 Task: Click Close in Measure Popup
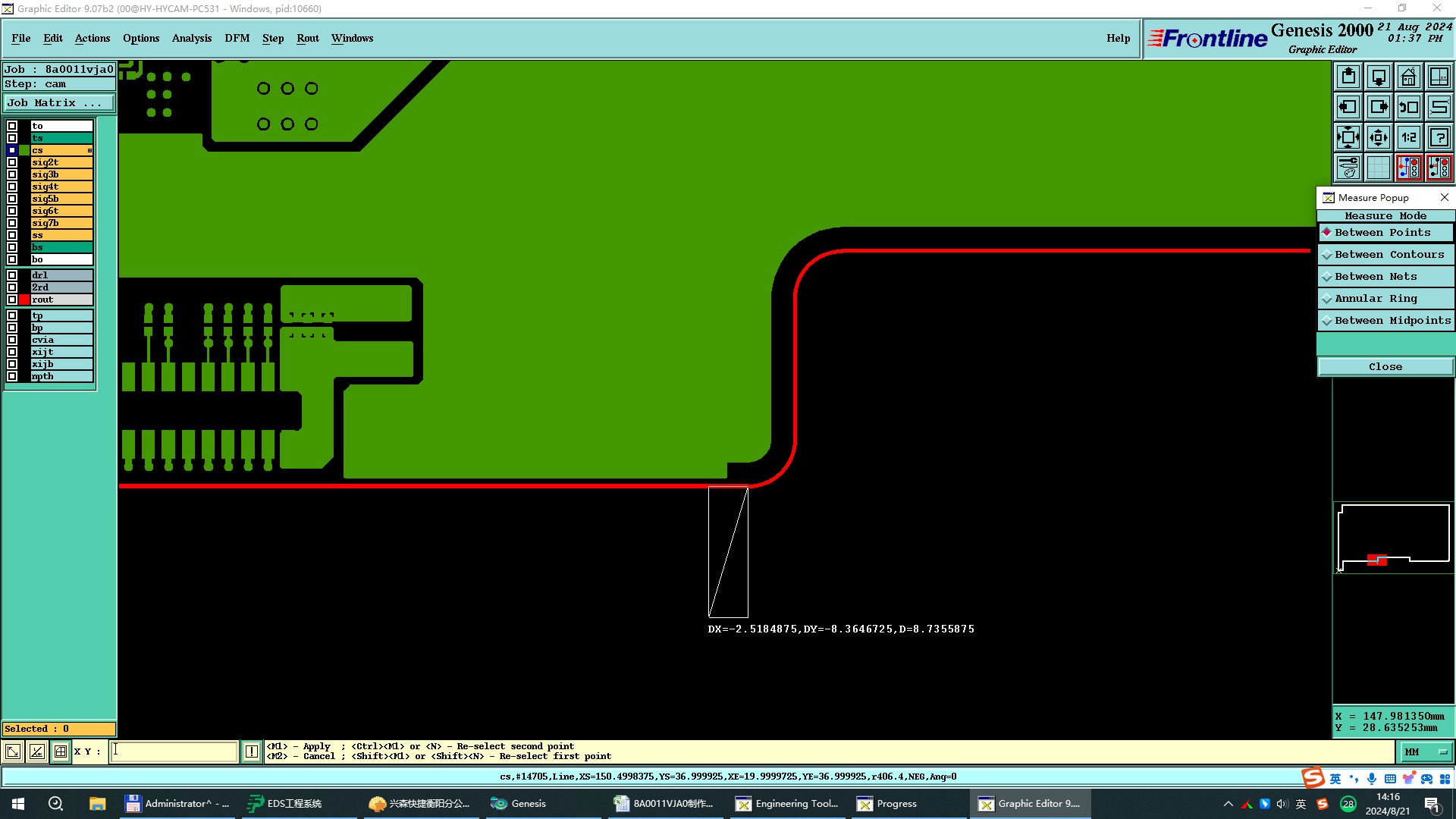coord(1385,367)
